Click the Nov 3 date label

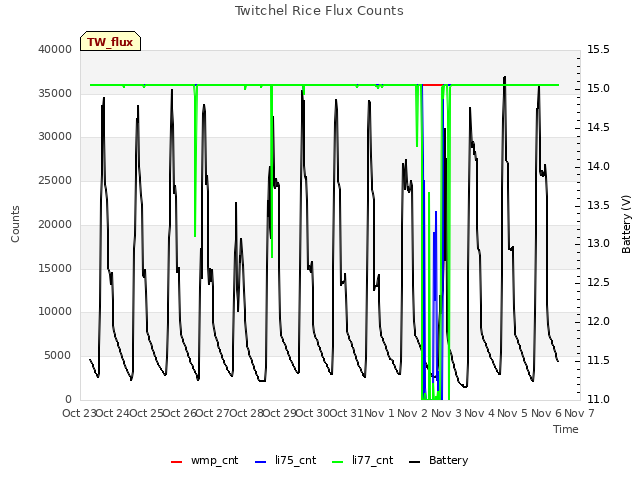[446, 413]
